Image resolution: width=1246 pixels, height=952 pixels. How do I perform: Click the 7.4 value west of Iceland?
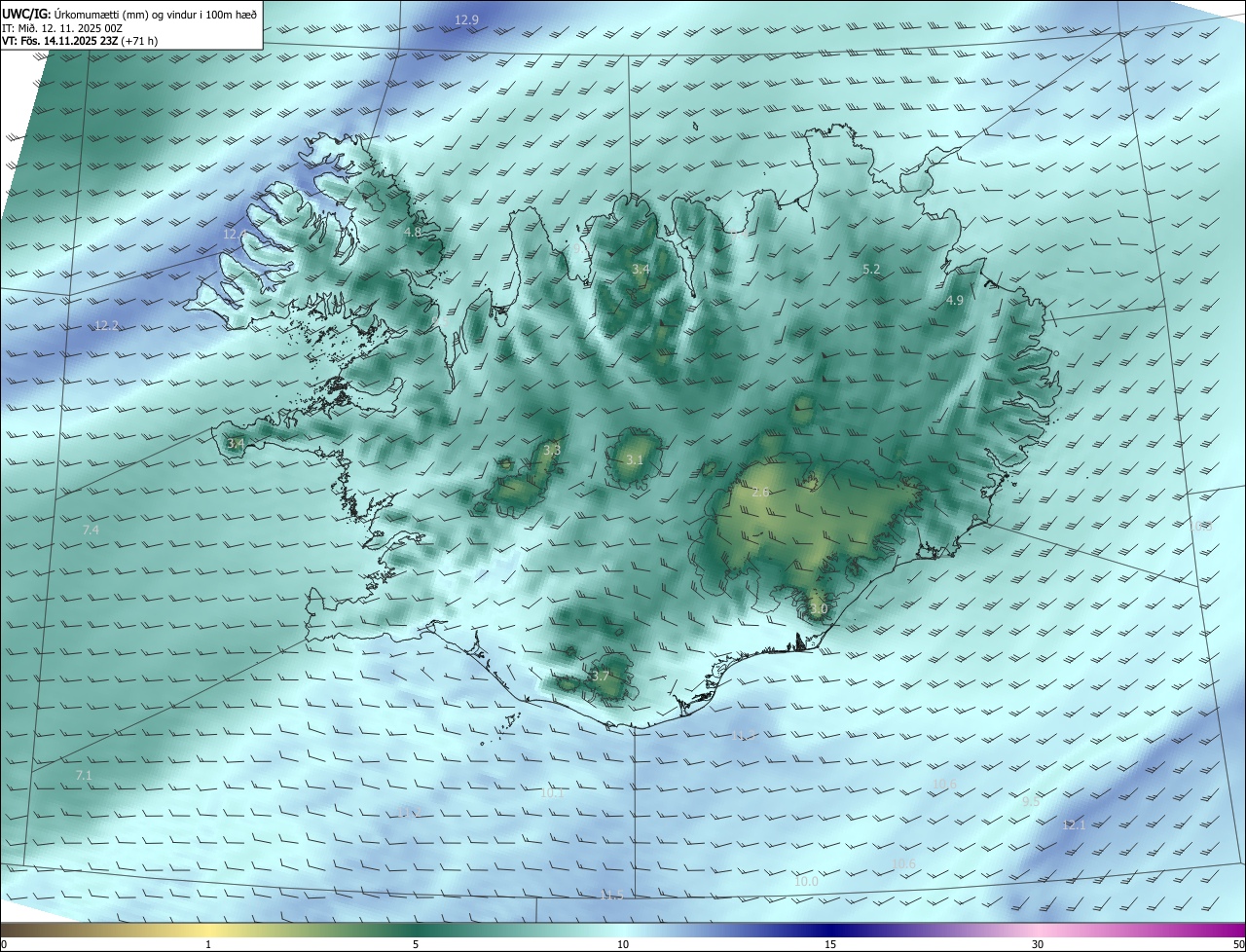[x=91, y=530]
